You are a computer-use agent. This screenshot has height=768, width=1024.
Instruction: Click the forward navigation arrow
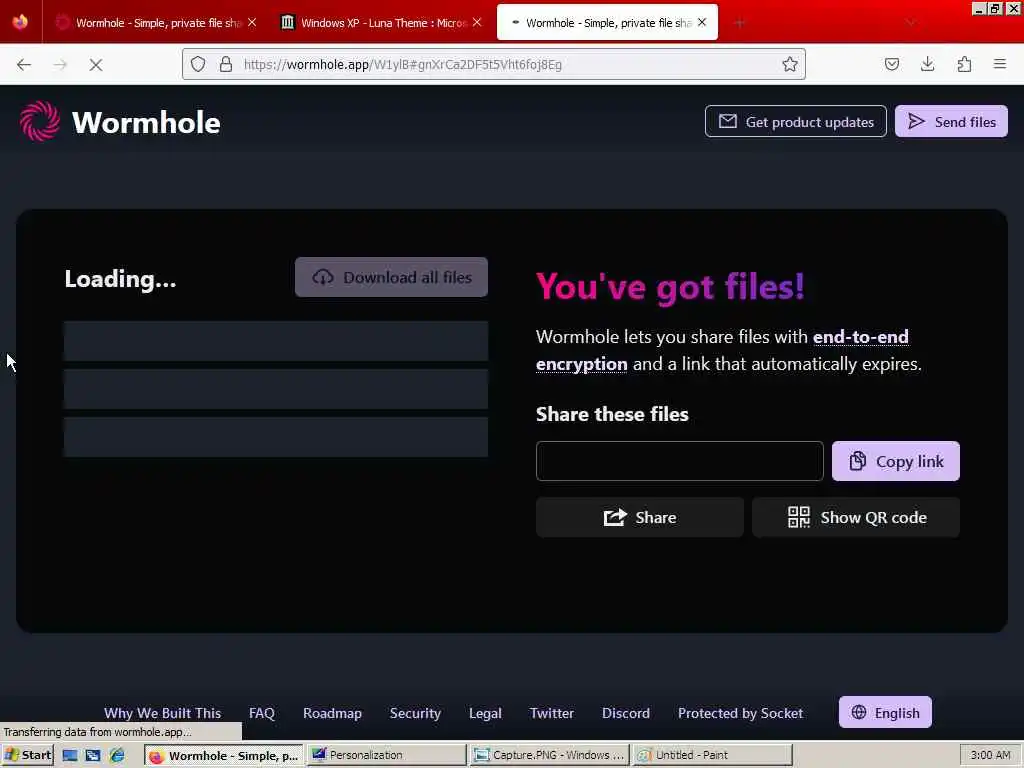pyautogui.click(x=60, y=64)
